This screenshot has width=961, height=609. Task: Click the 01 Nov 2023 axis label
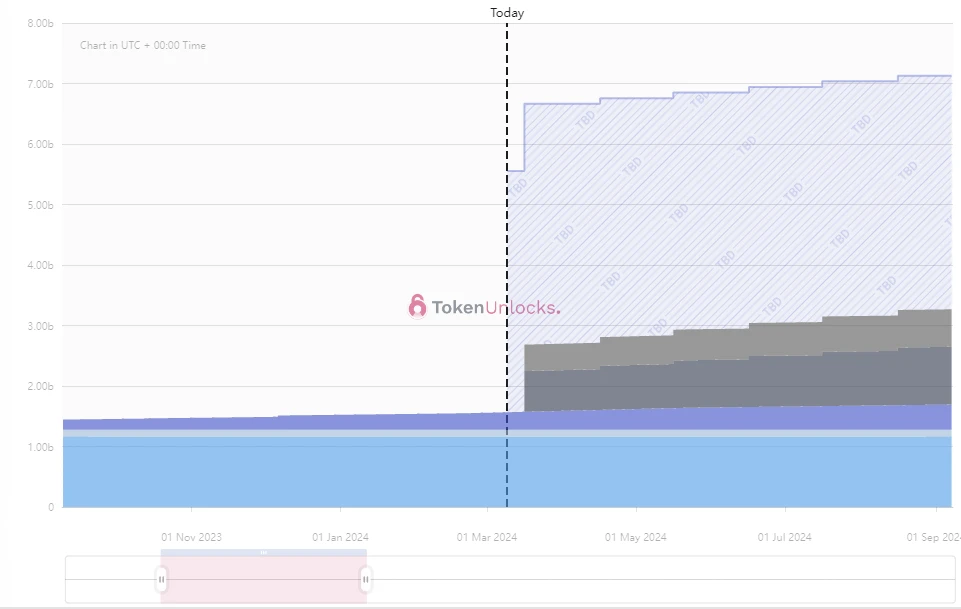coord(191,537)
